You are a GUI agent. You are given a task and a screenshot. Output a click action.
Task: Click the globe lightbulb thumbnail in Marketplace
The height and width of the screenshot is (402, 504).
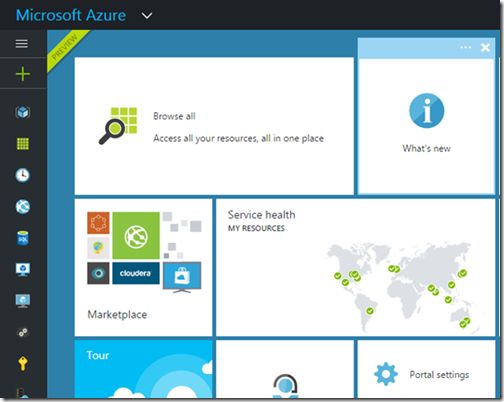(98, 248)
